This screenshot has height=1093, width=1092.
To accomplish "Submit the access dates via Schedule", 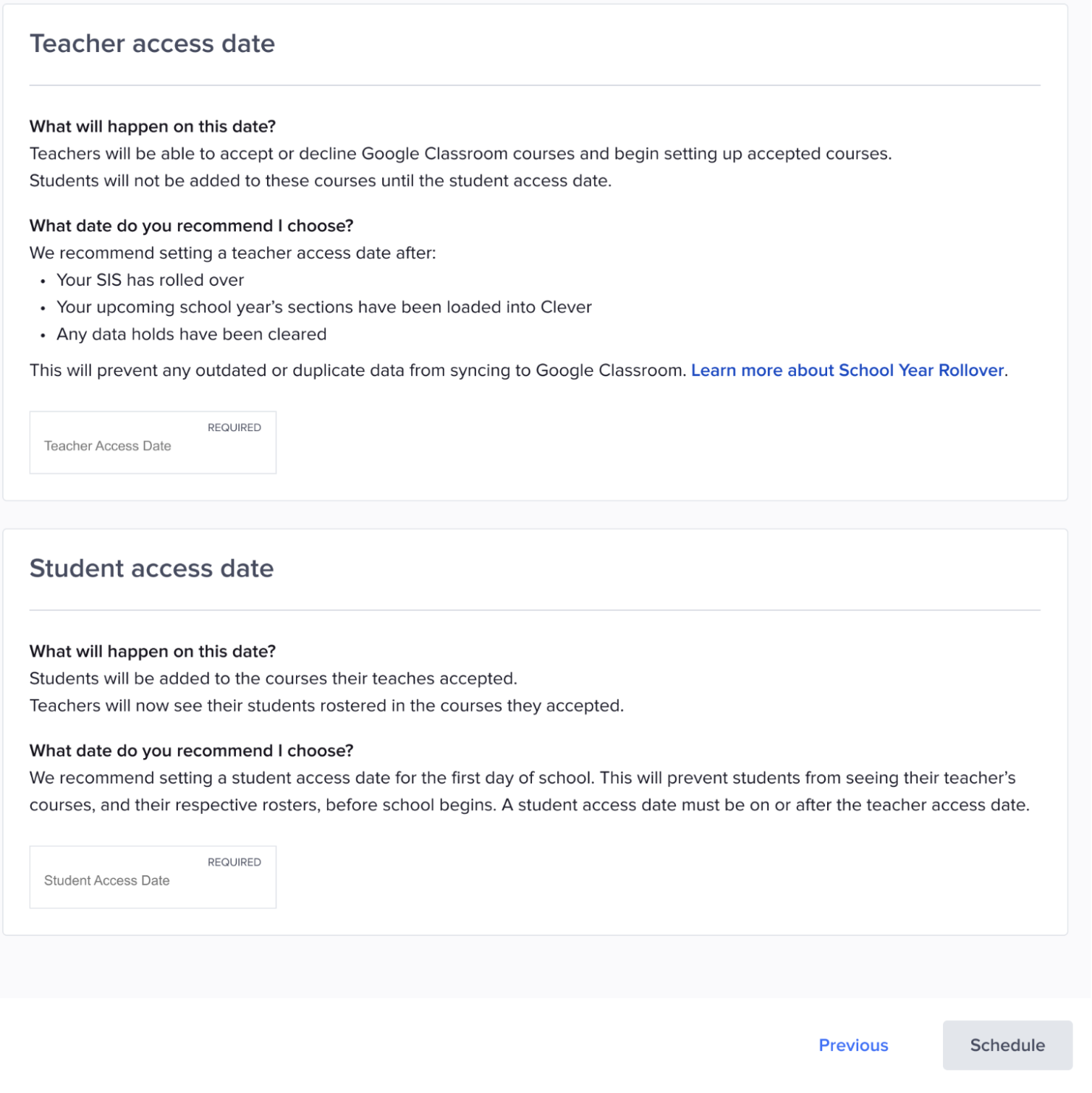I will (1006, 1045).
